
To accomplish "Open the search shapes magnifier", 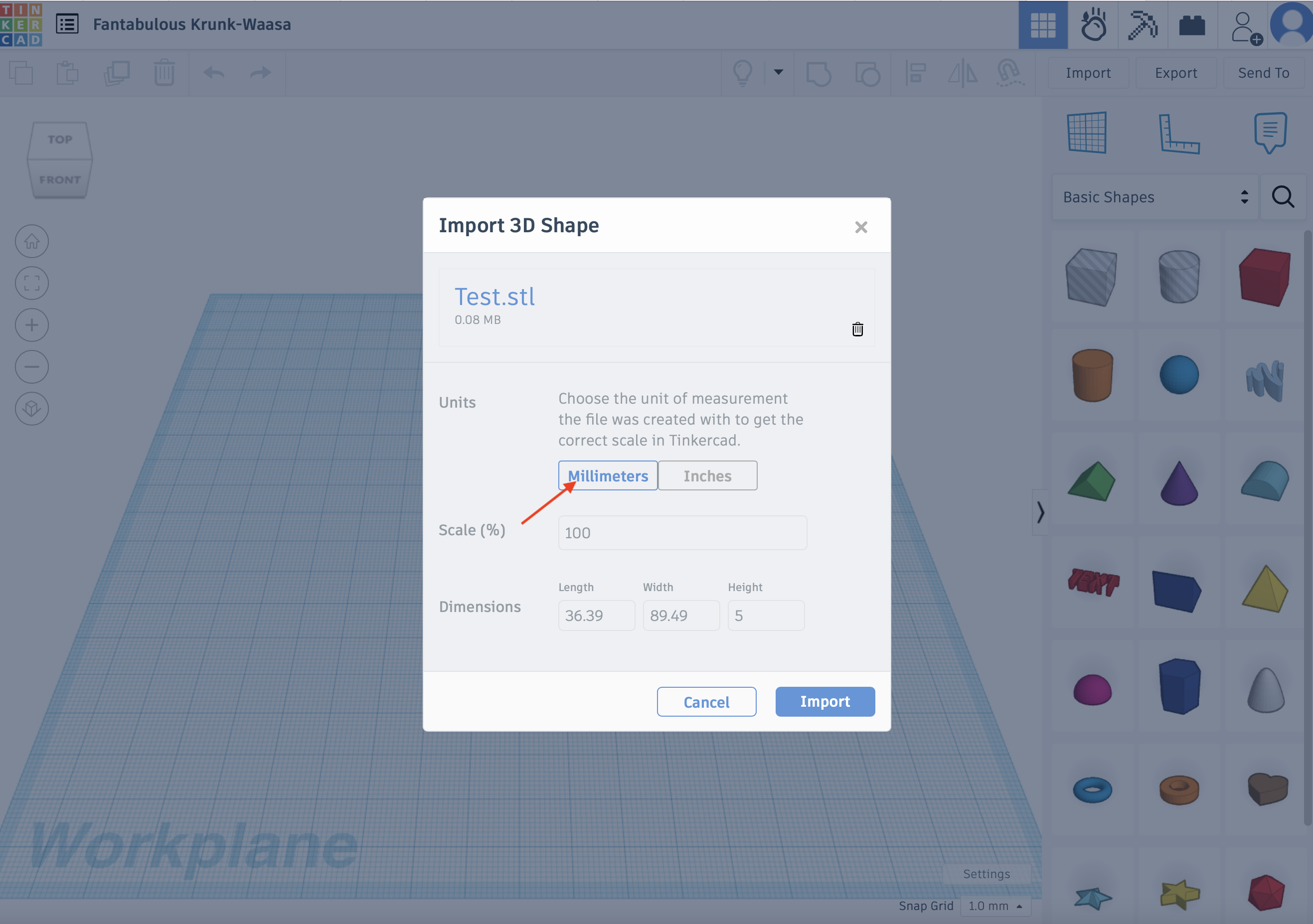I will (1283, 197).
